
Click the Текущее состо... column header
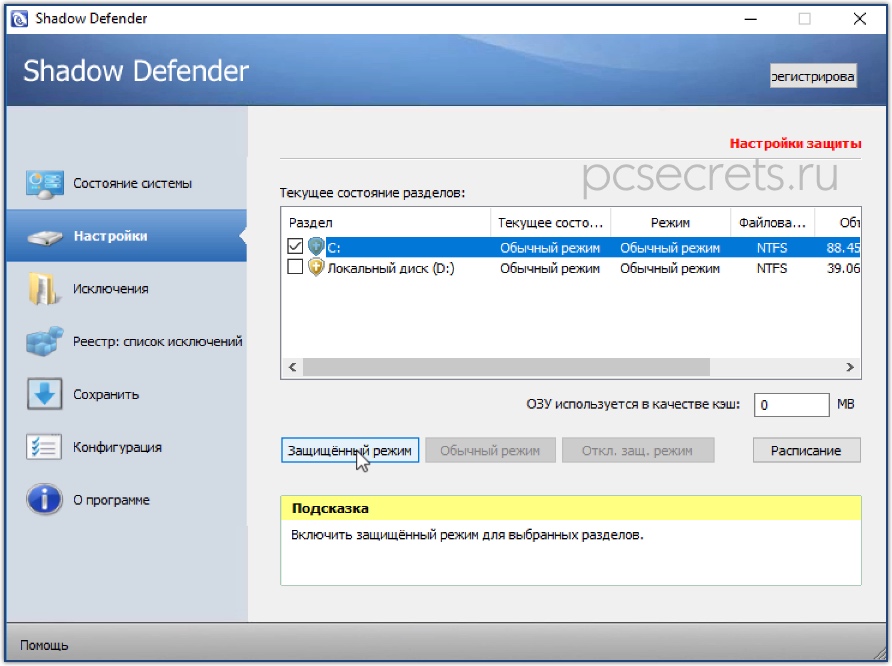pyautogui.click(x=550, y=222)
